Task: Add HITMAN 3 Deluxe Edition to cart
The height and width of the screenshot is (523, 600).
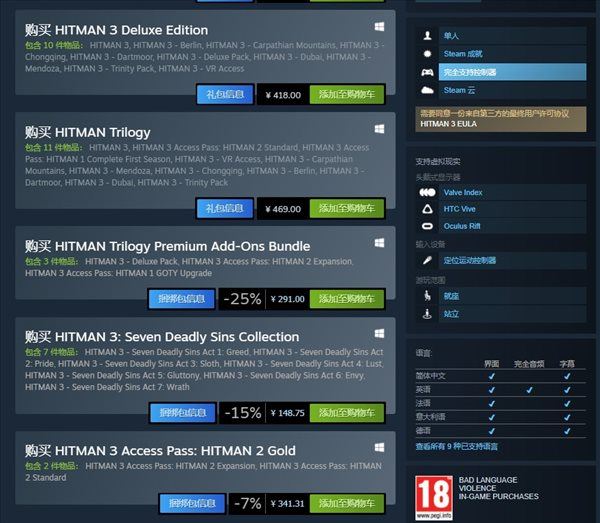Action: point(347,94)
